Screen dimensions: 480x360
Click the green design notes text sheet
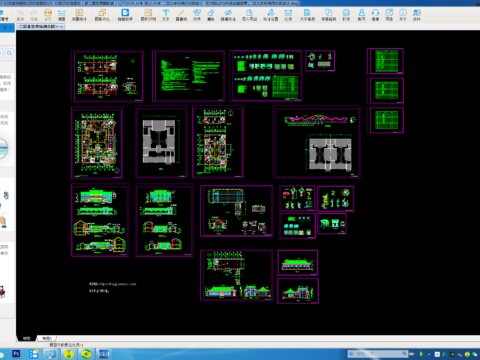click(x=189, y=76)
